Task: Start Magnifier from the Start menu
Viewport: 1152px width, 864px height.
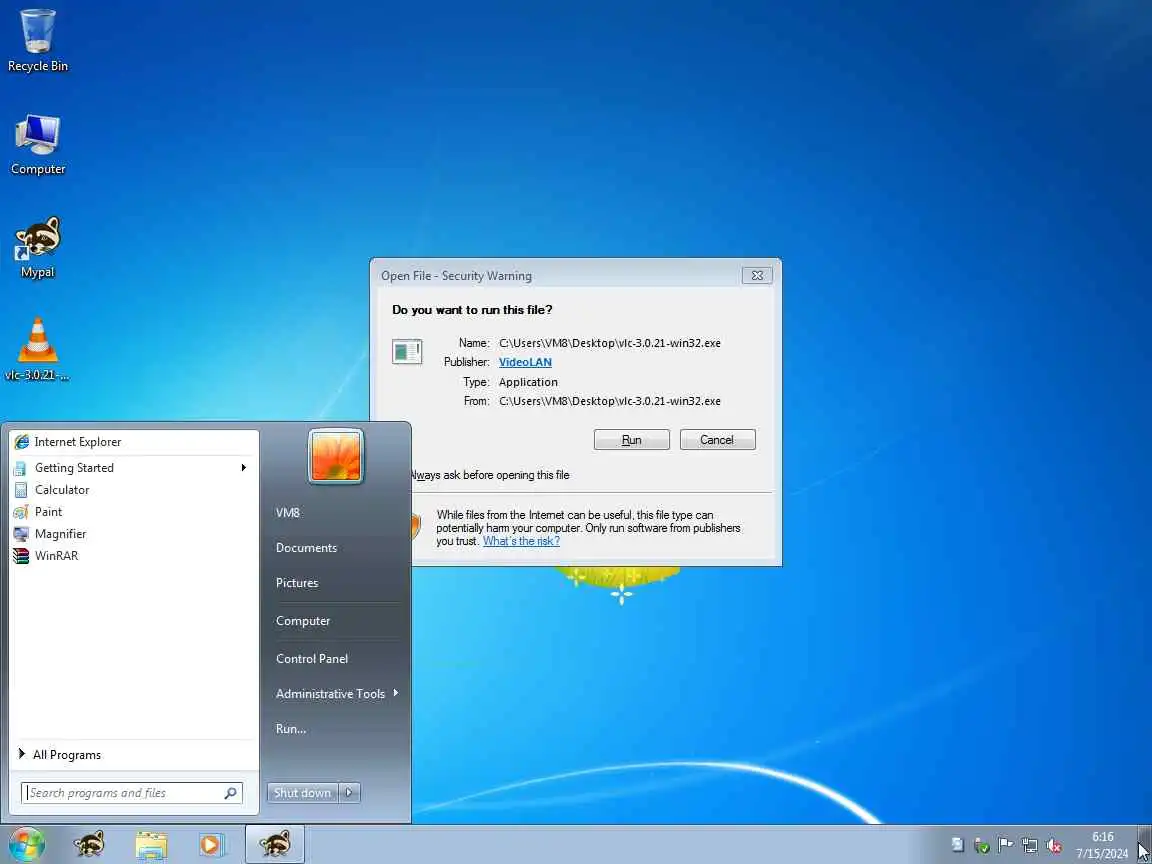Action: tap(134, 533)
